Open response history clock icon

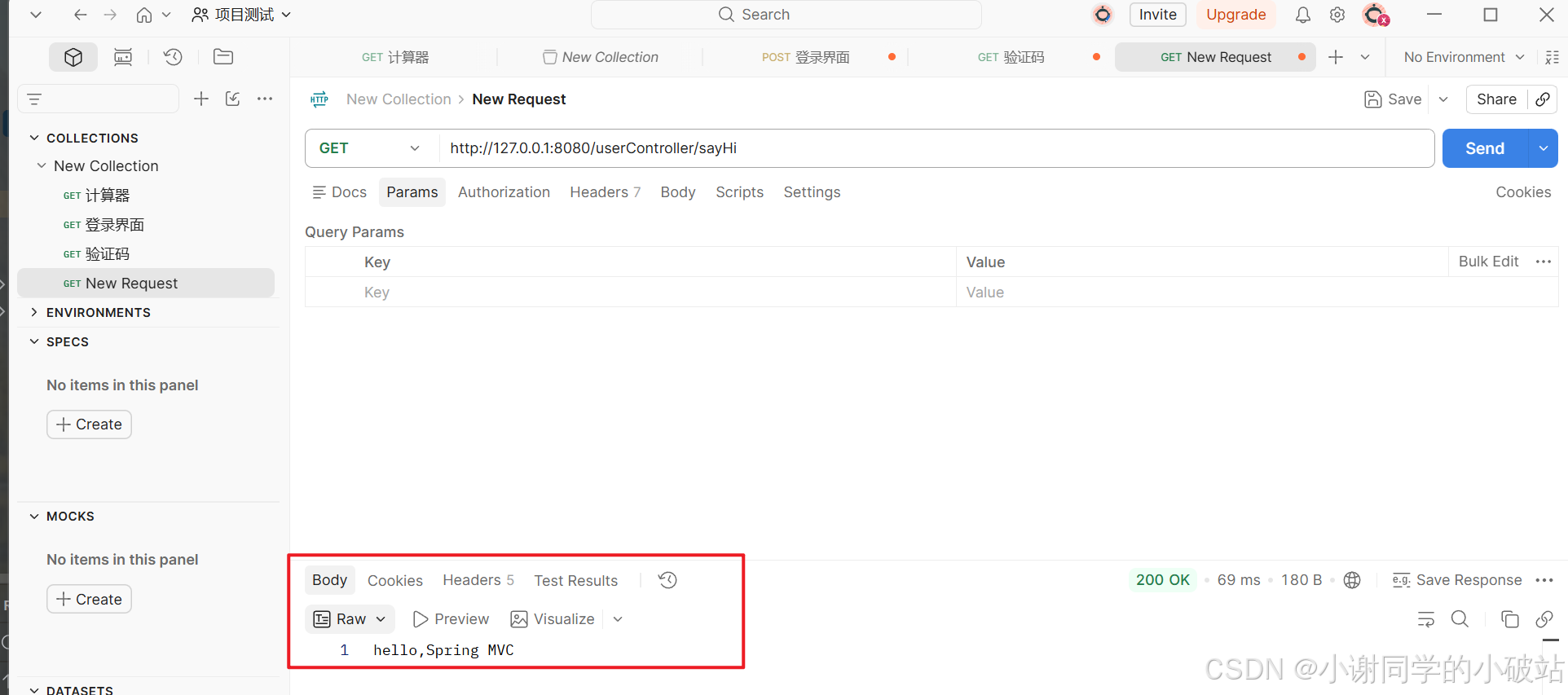[667, 580]
